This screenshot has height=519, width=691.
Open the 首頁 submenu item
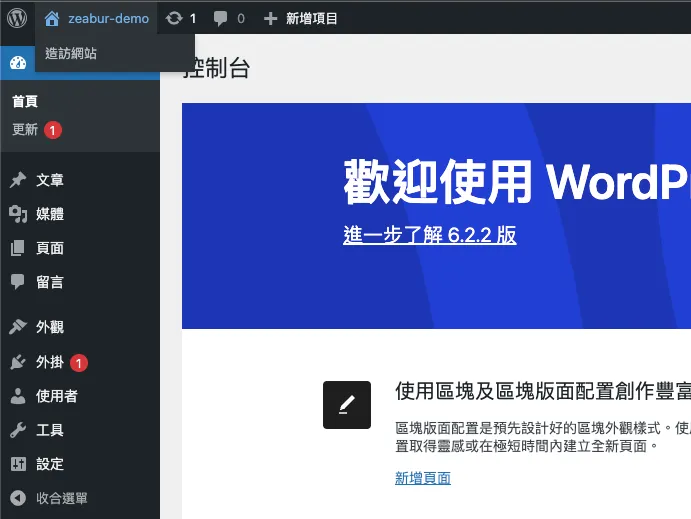point(25,101)
